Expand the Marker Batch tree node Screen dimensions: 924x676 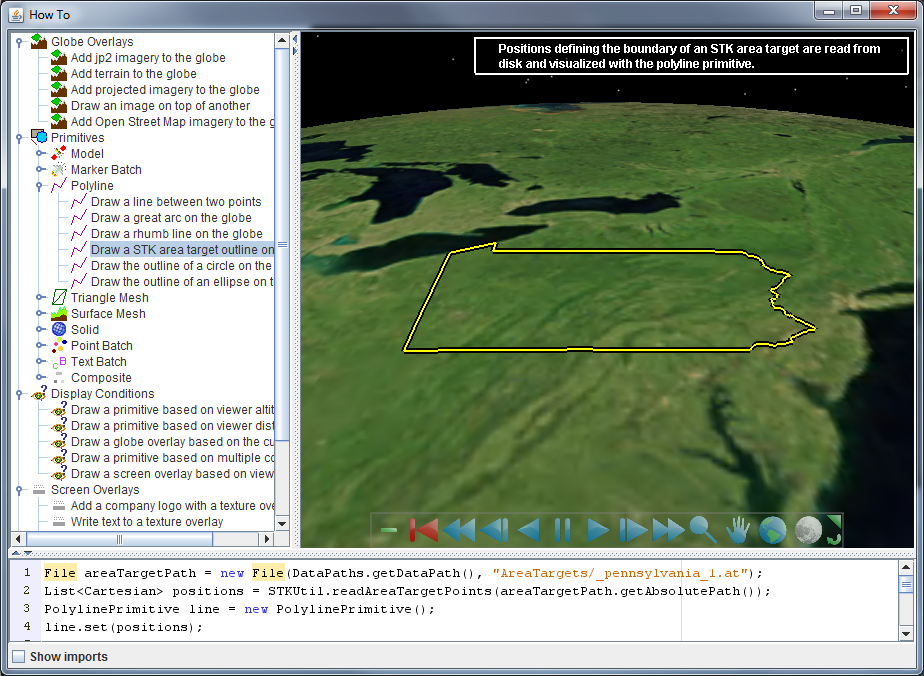[x=39, y=170]
